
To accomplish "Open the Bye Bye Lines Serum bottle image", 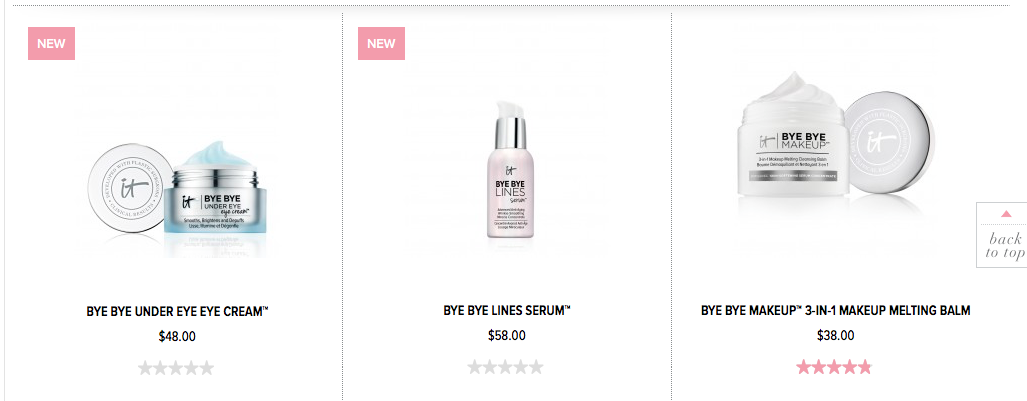I will tap(506, 170).
